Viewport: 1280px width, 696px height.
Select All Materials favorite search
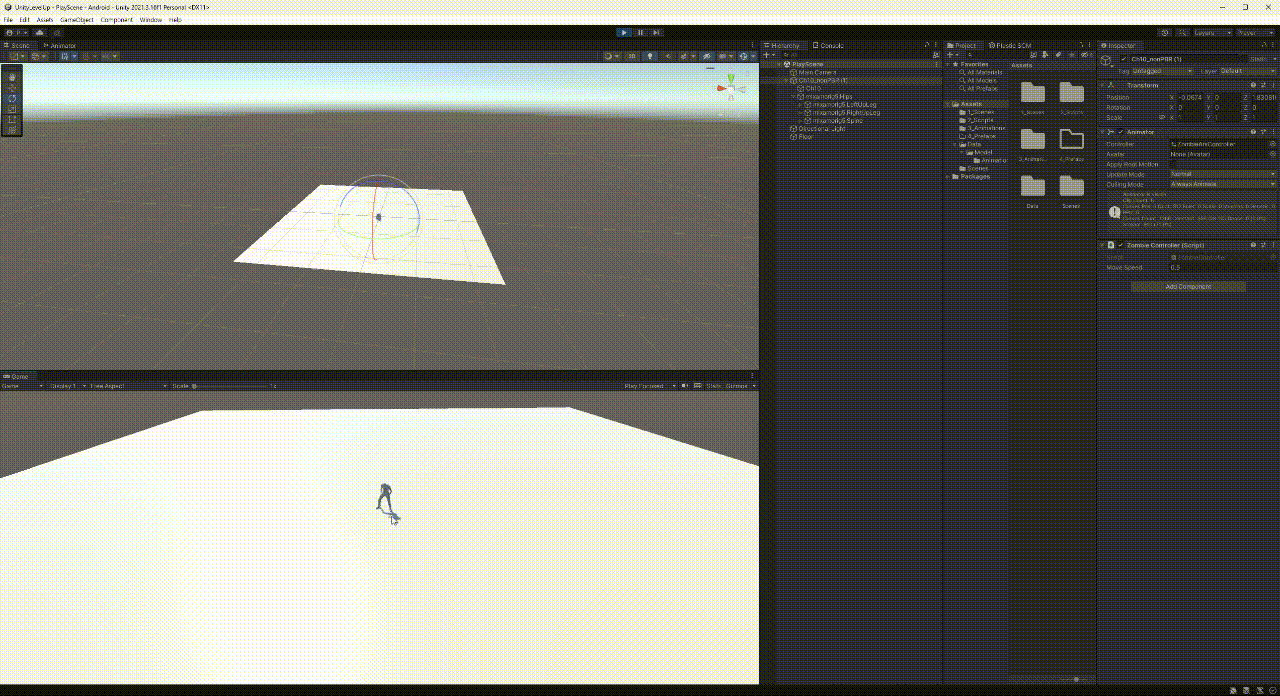tap(983, 73)
